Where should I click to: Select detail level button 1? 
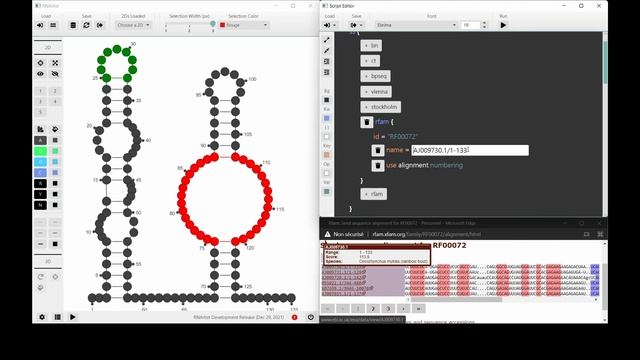[x=40, y=91]
